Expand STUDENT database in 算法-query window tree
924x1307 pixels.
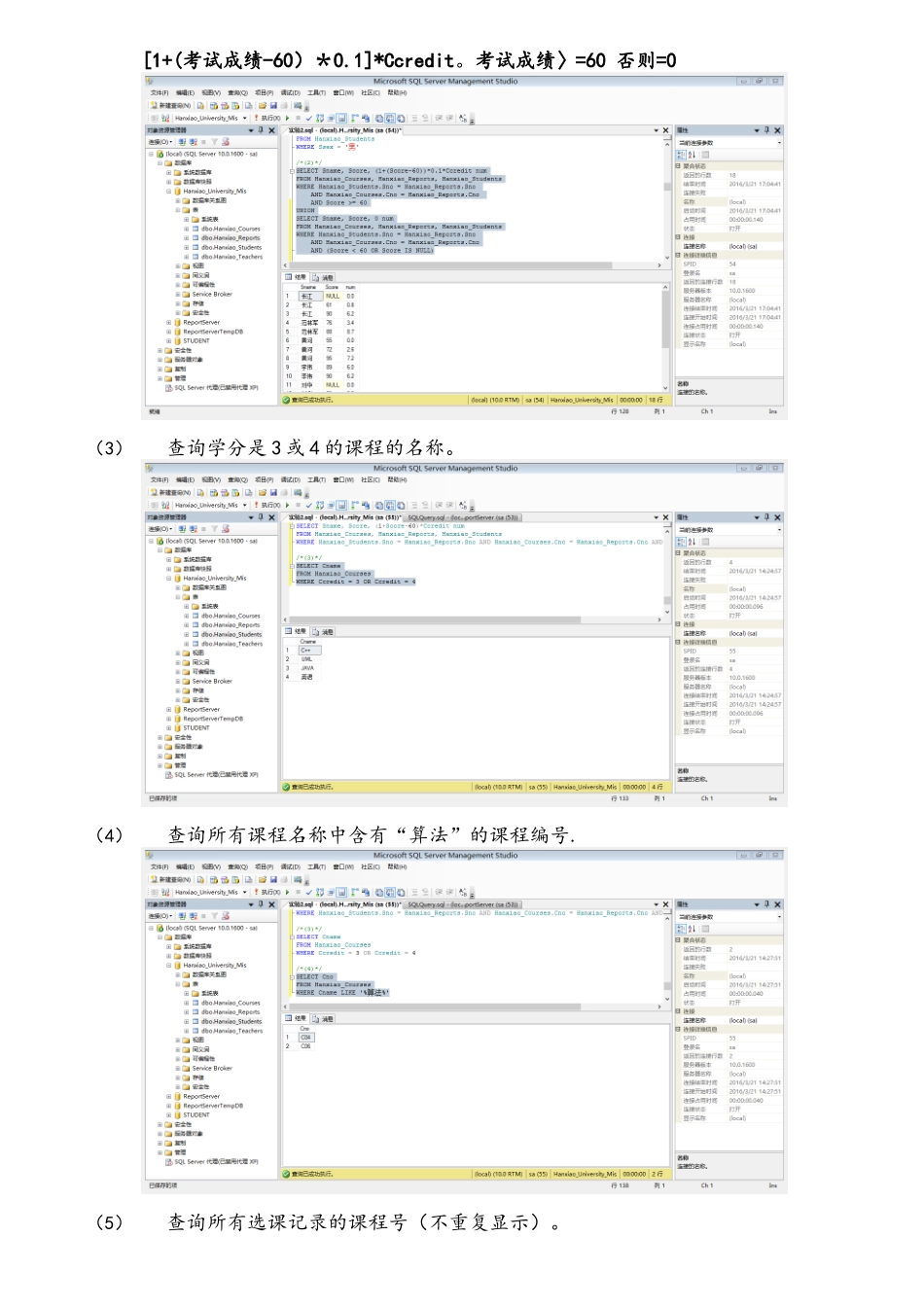click(169, 1115)
